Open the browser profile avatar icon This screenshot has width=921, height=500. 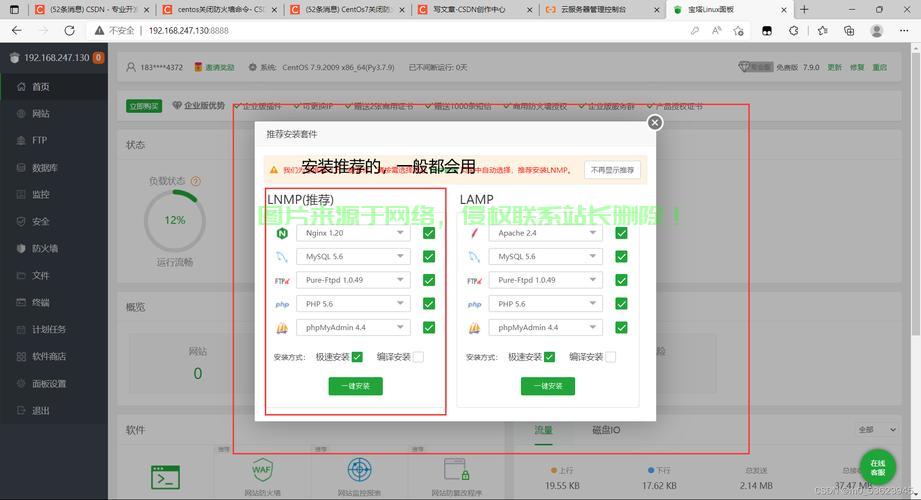coord(876,31)
